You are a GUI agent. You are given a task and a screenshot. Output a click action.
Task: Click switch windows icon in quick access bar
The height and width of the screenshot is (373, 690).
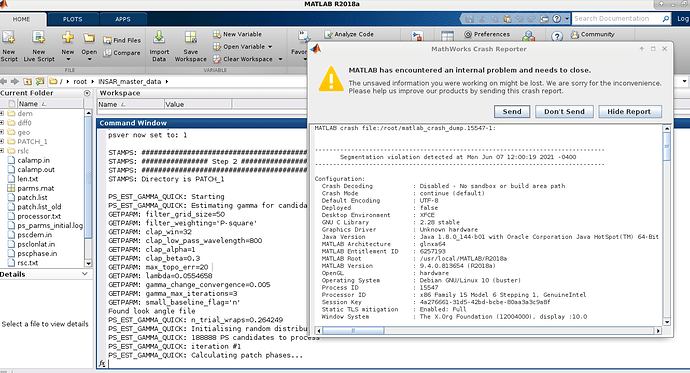544,18
